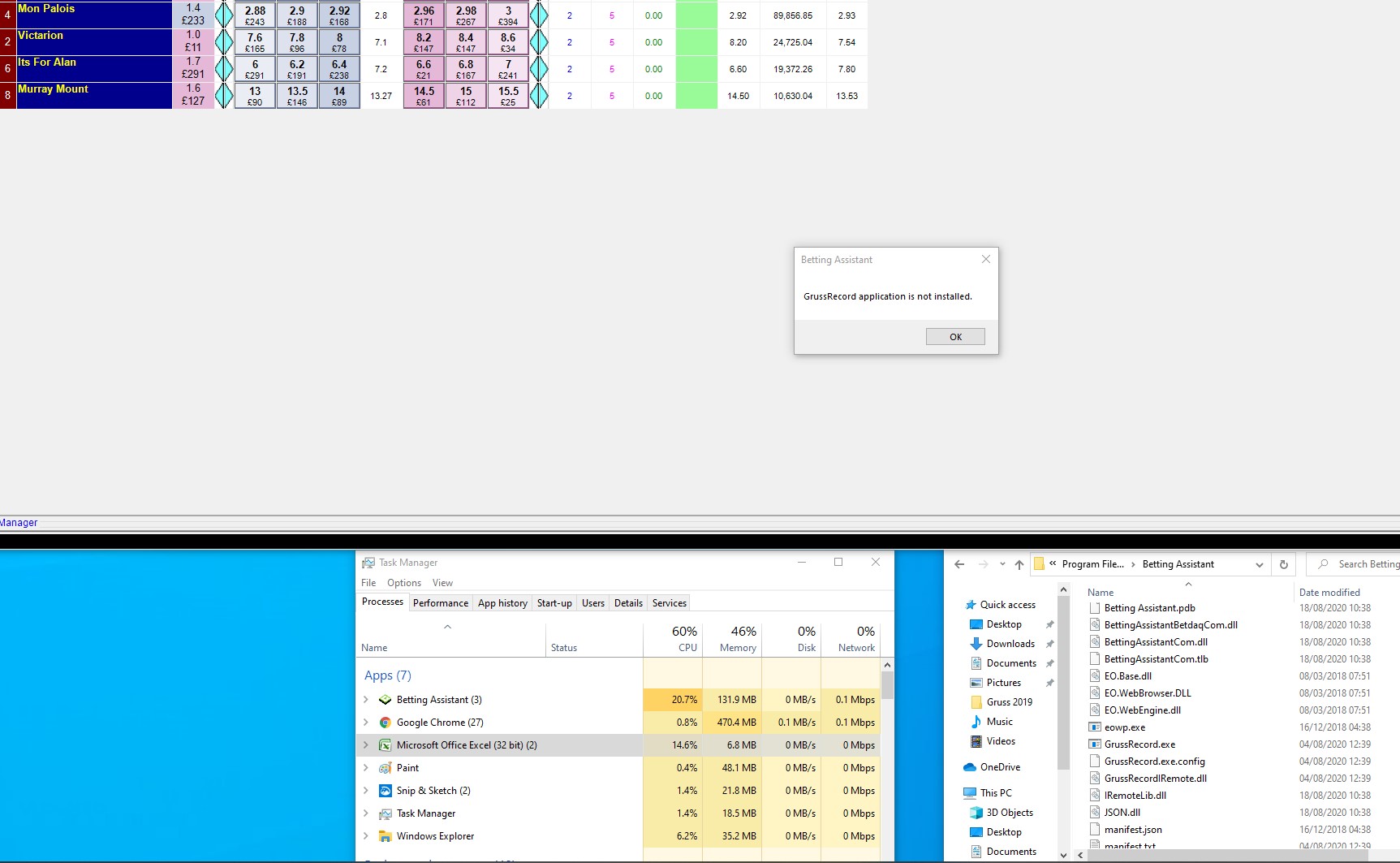Click the Betting Assistant app icon in Task Manager

point(386,700)
